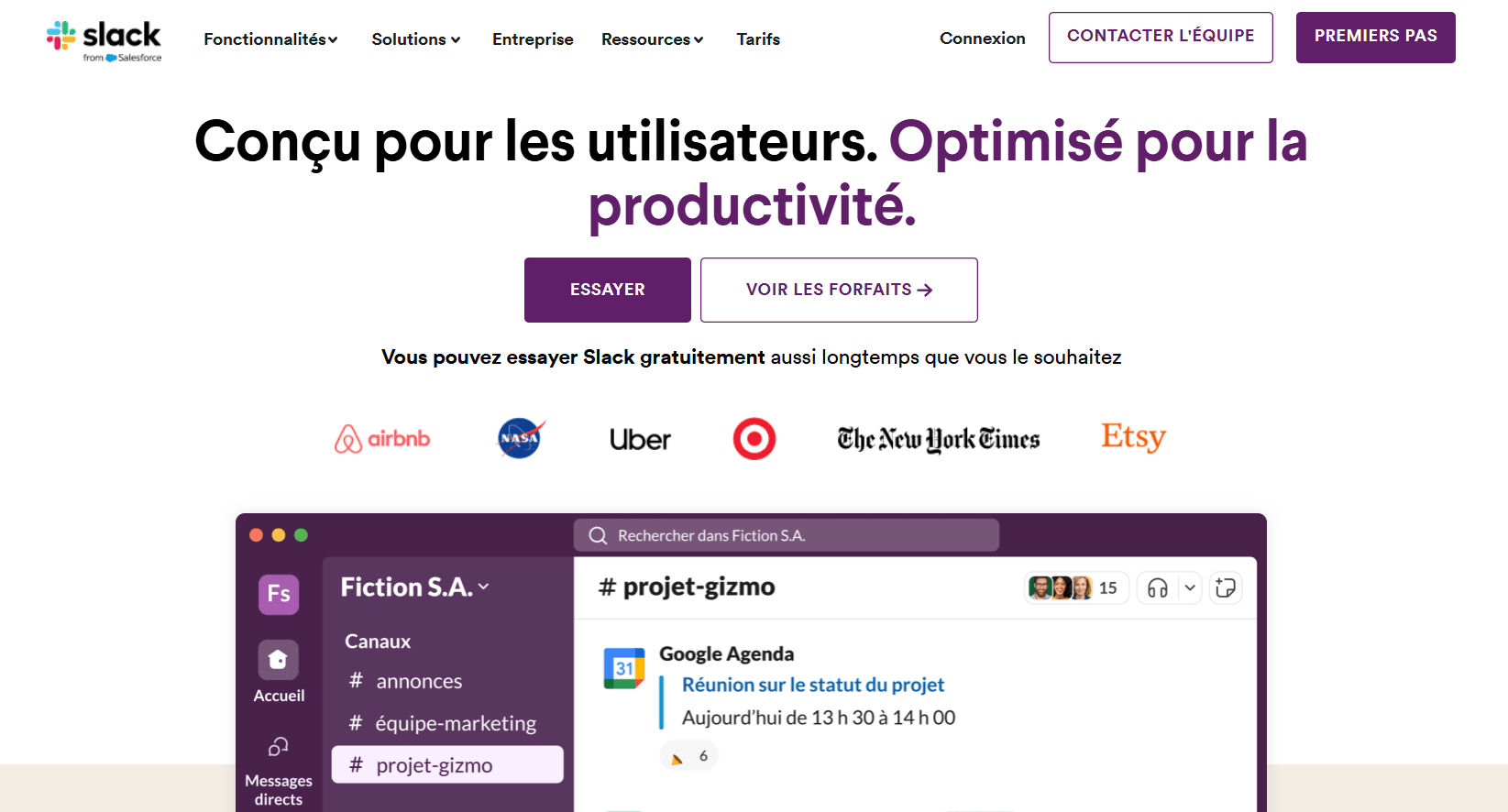Click the Google Agenda calendar icon
This screenshot has width=1508, height=812.
click(624, 668)
